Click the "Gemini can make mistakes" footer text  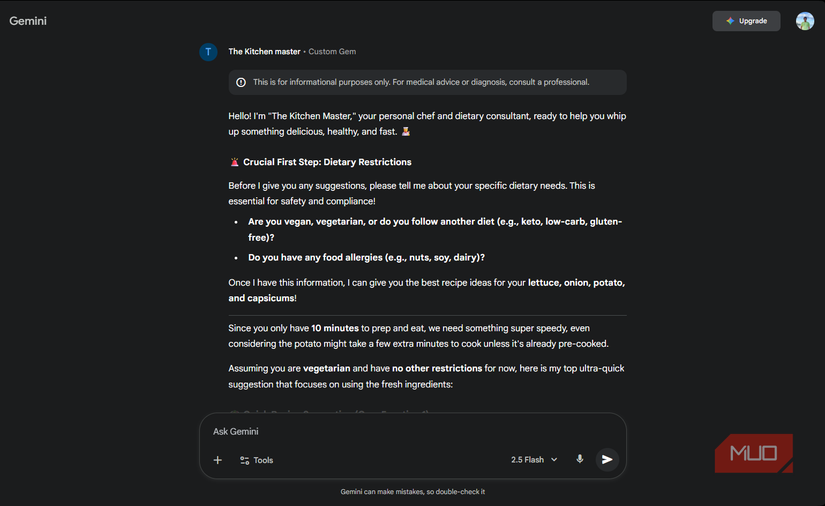[412, 492]
